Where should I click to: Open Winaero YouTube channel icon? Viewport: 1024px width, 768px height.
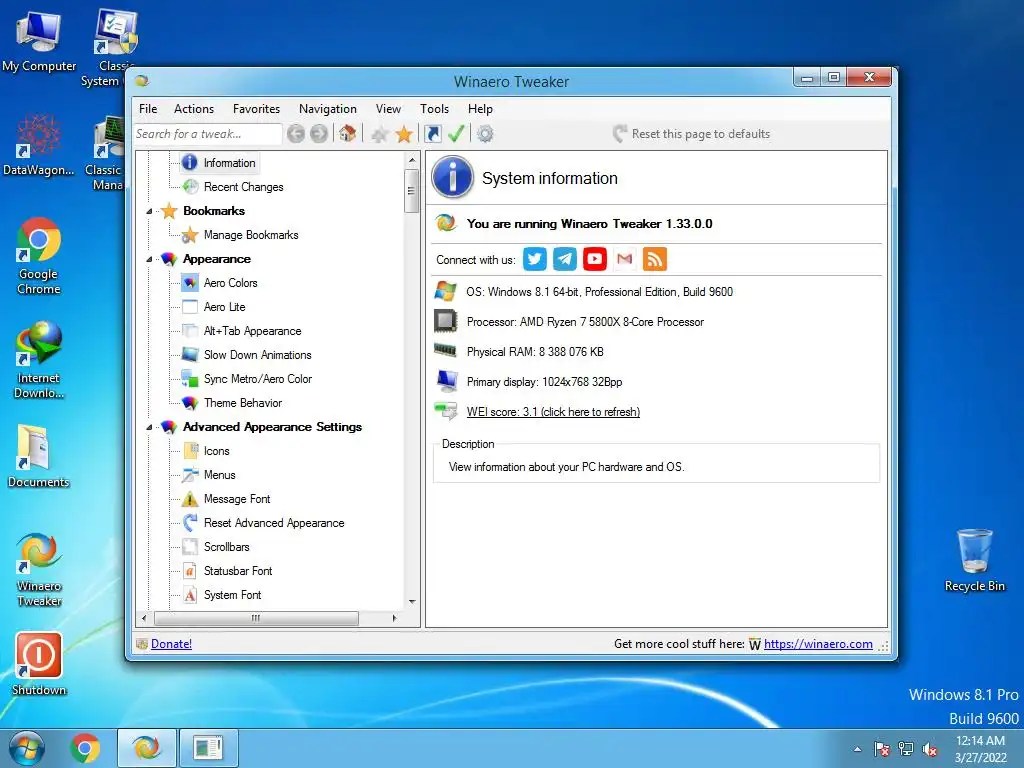click(595, 259)
